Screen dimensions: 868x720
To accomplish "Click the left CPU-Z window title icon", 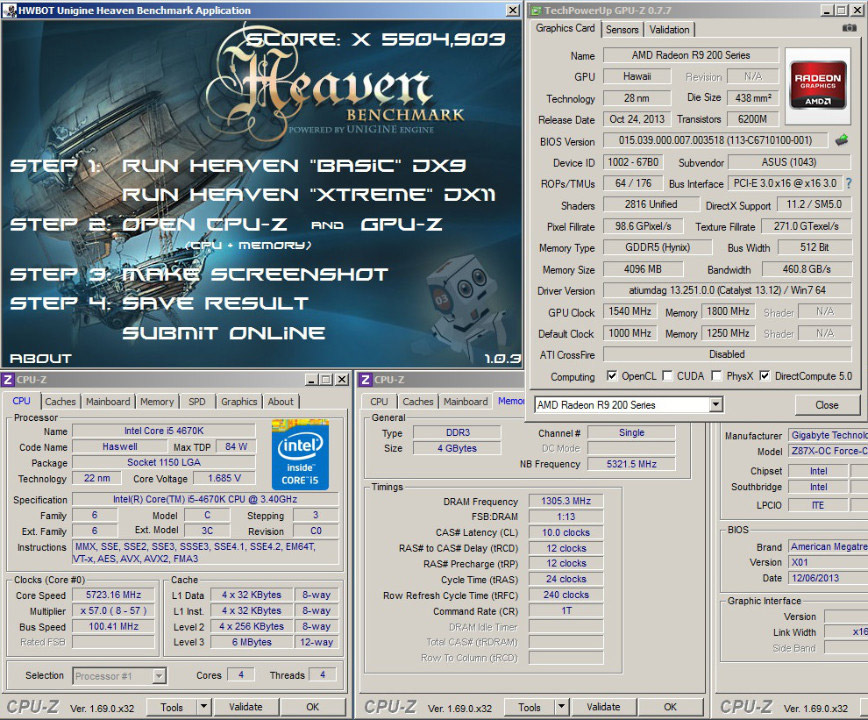I will (8, 380).
